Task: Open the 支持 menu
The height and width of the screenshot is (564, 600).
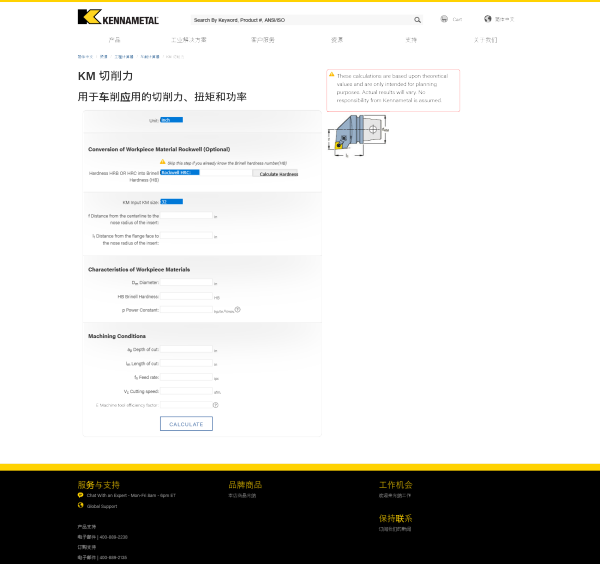Action: click(x=411, y=40)
